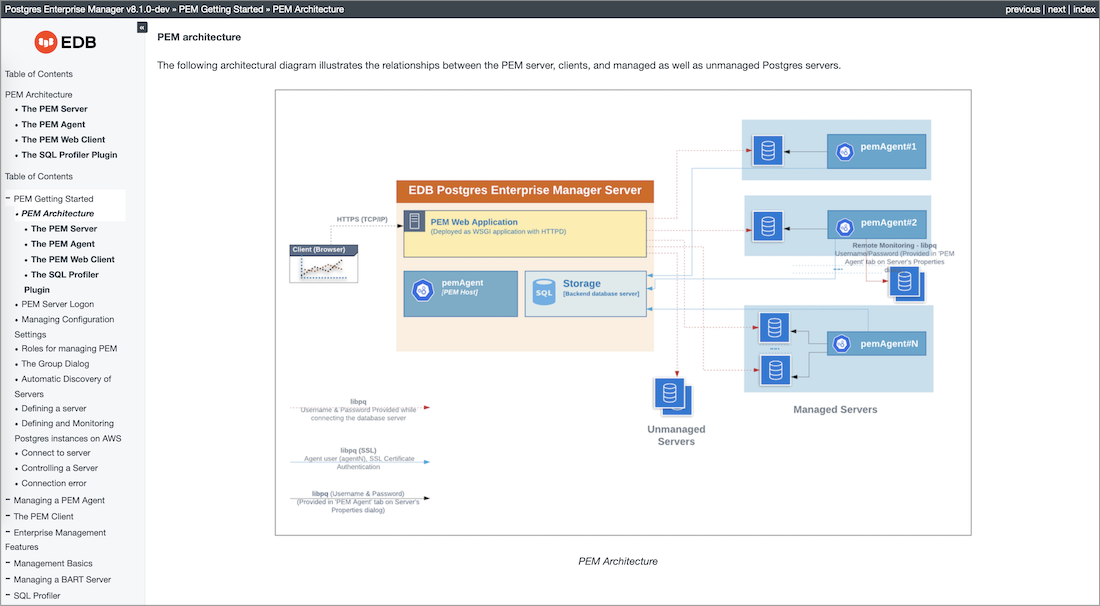Open Defining and Monitoring Postgres instances on AWS
This screenshot has height=606, width=1100.
[x=68, y=431]
